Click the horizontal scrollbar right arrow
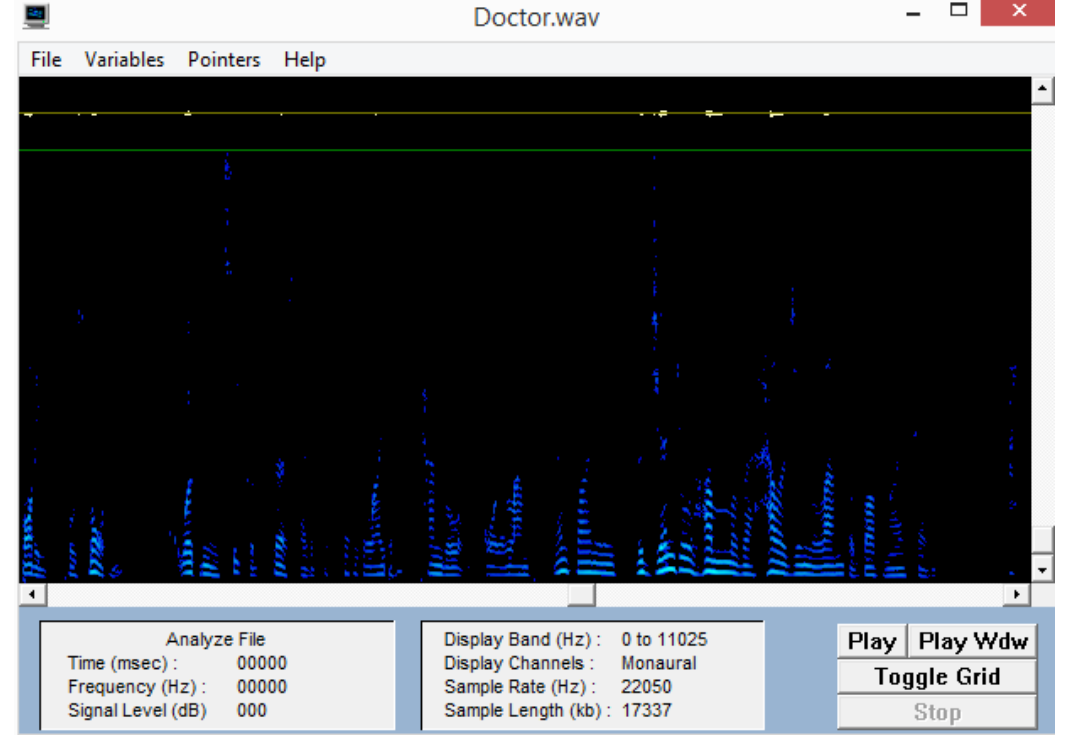The height and width of the screenshot is (735, 1069). tap(1017, 595)
